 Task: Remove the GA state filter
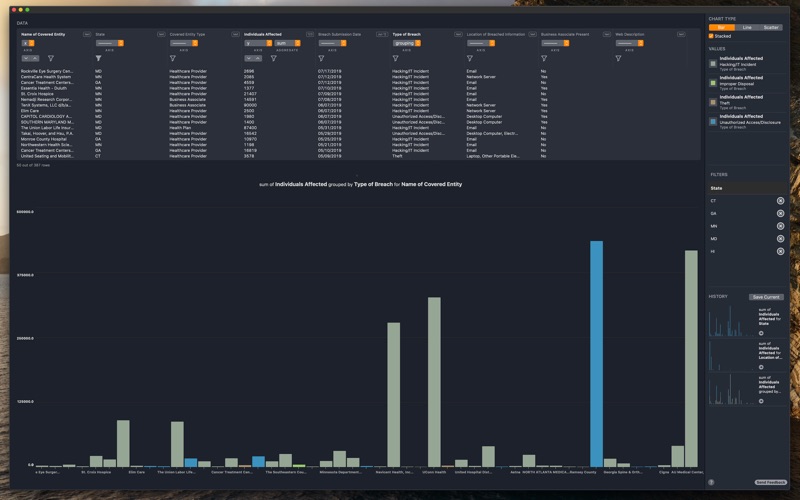click(x=780, y=214)
